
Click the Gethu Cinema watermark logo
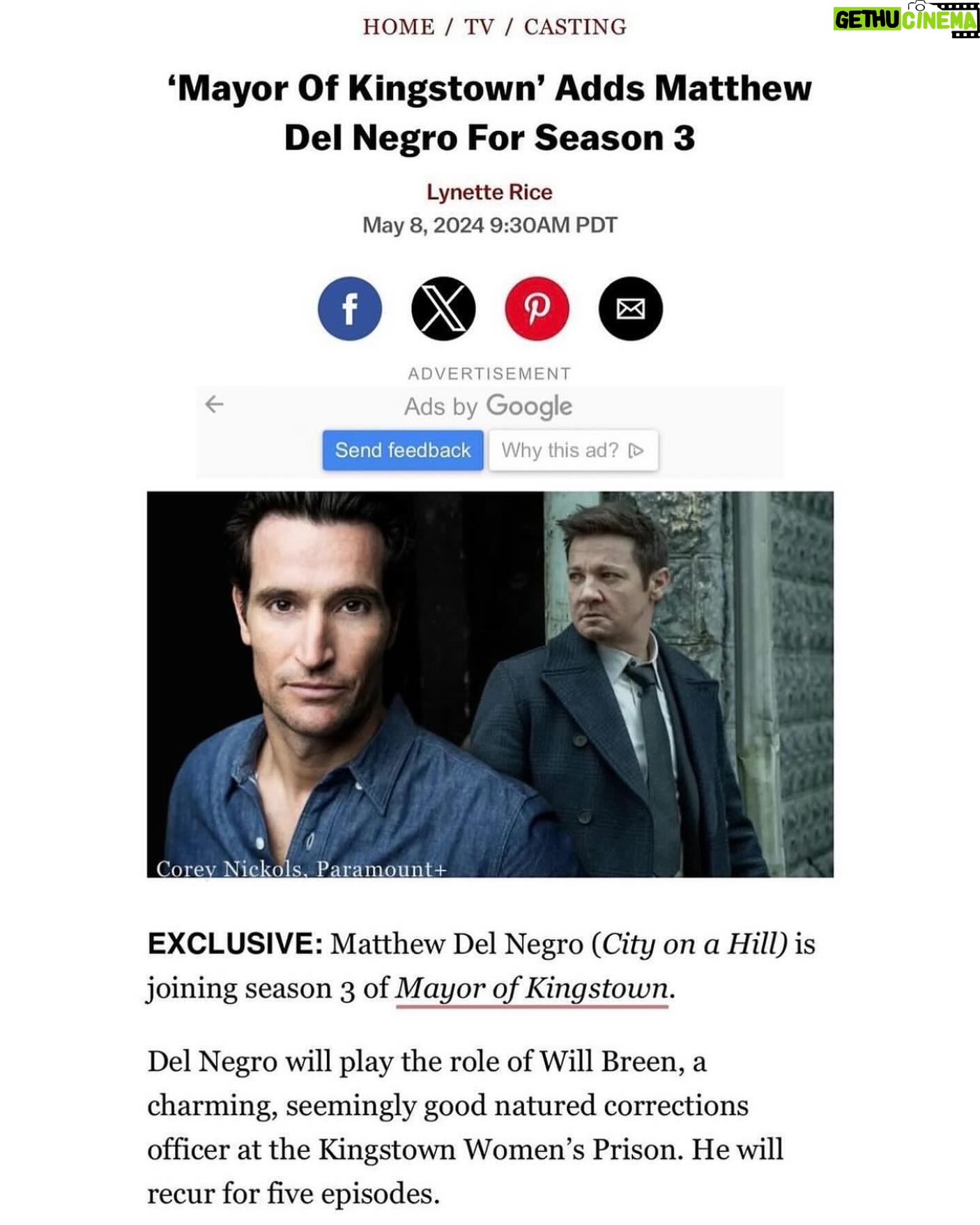pos(906,20)
